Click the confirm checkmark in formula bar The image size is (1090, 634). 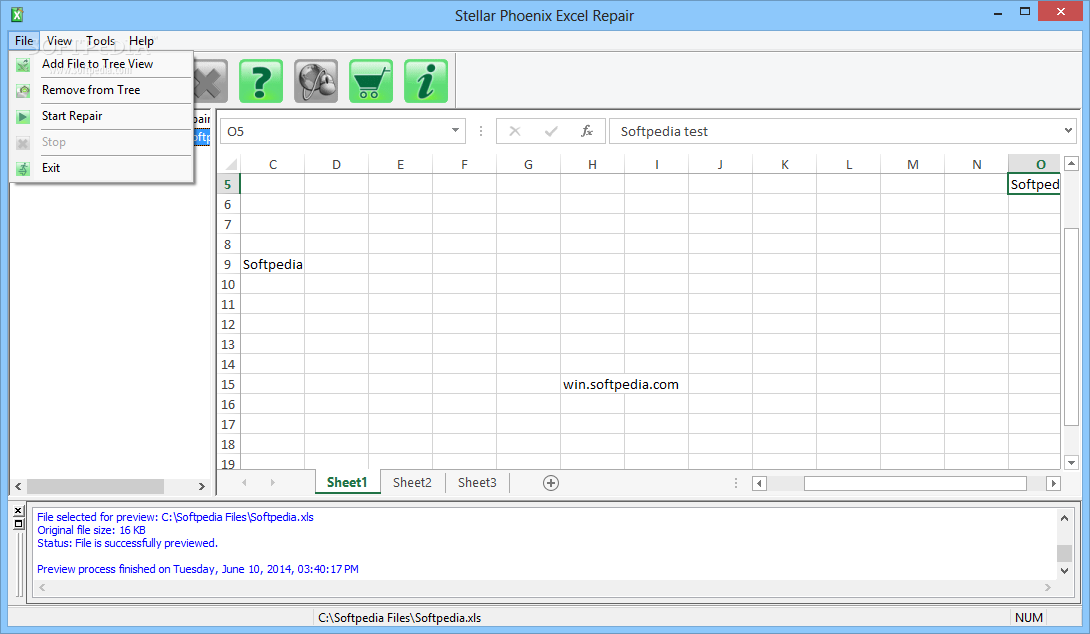point(551,131)
